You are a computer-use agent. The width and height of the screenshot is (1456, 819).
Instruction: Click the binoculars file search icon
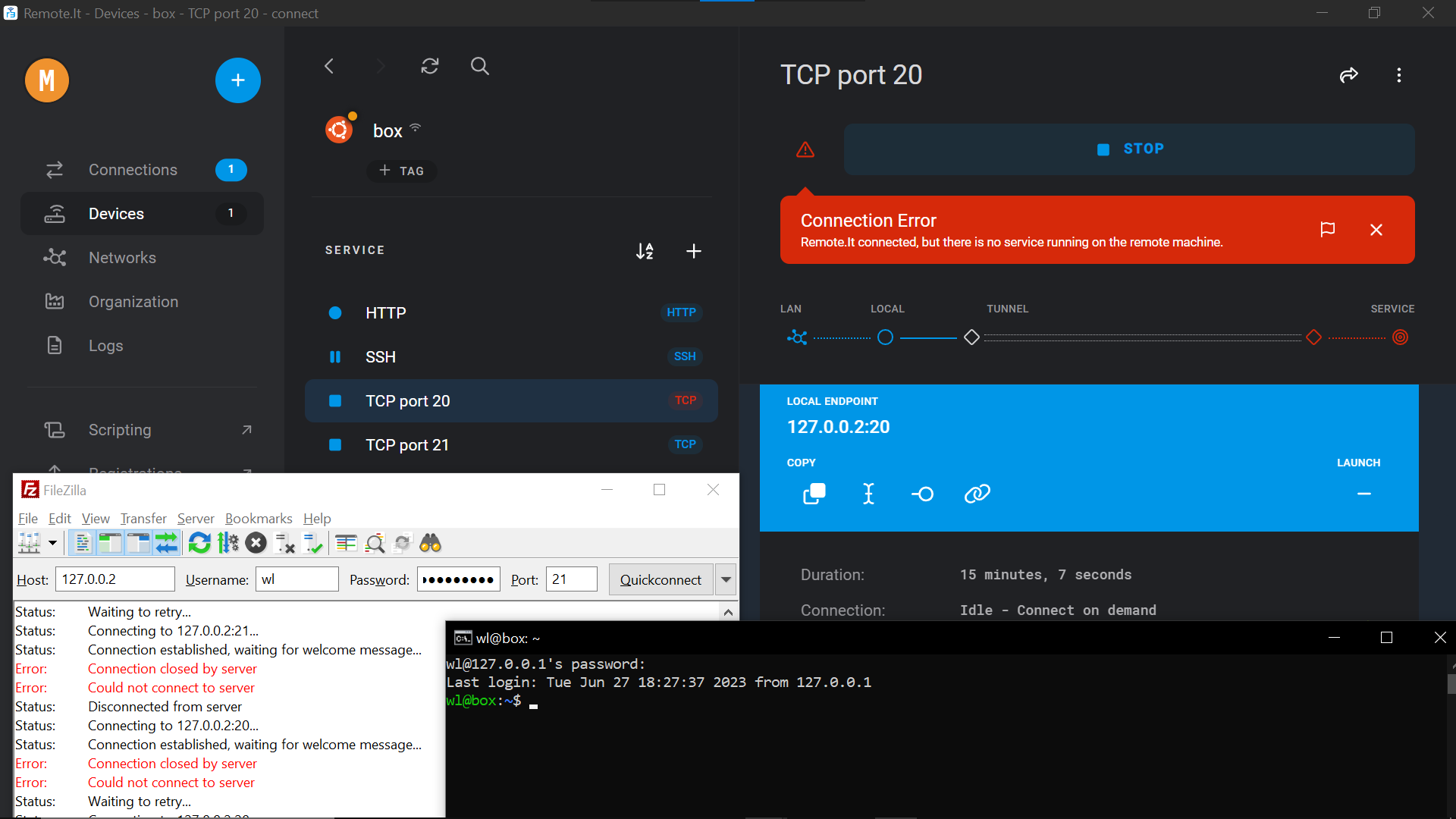(431, 543)
